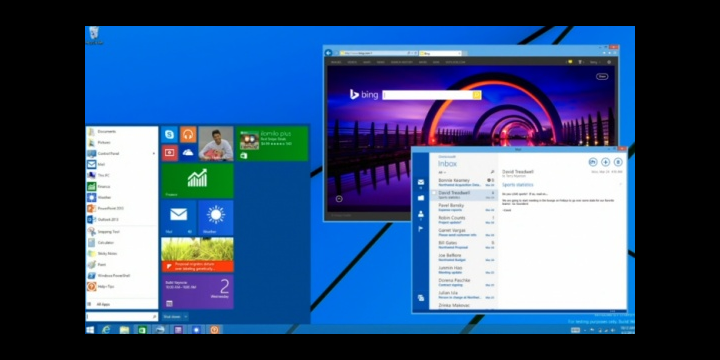Click the Delete trash icon in Mail
Viewport: 720px width, 360px height.
[618, 162]
